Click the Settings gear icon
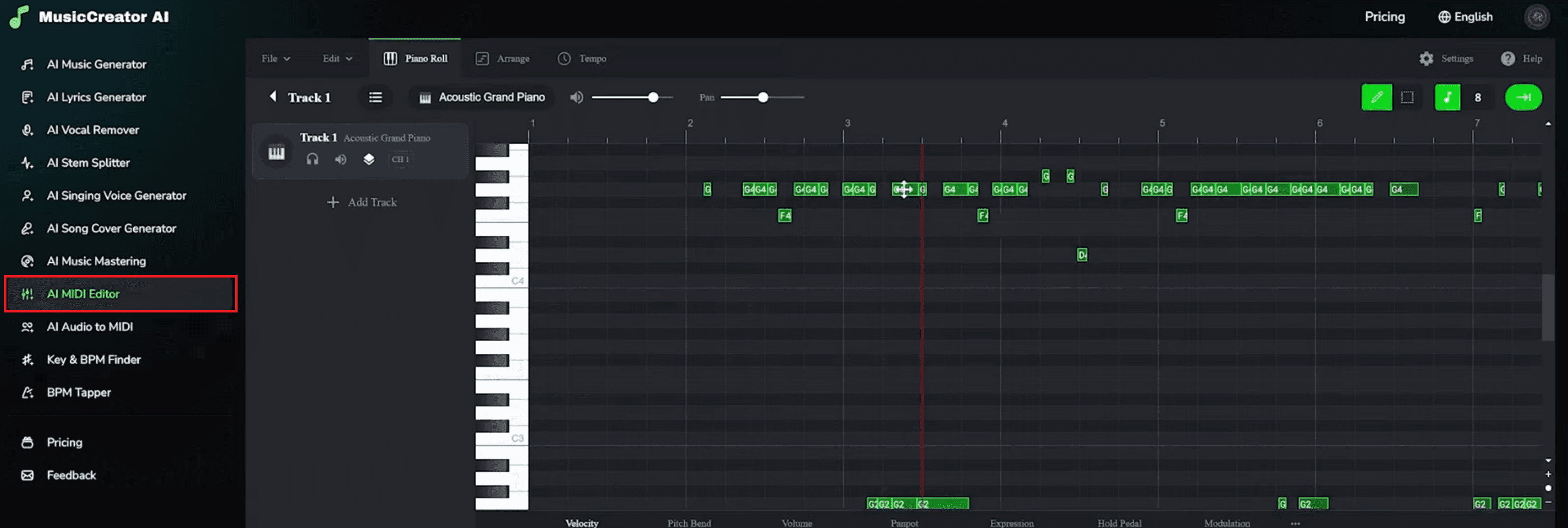This screenshot has height=528, width=1568. (x=1427, y=58)
